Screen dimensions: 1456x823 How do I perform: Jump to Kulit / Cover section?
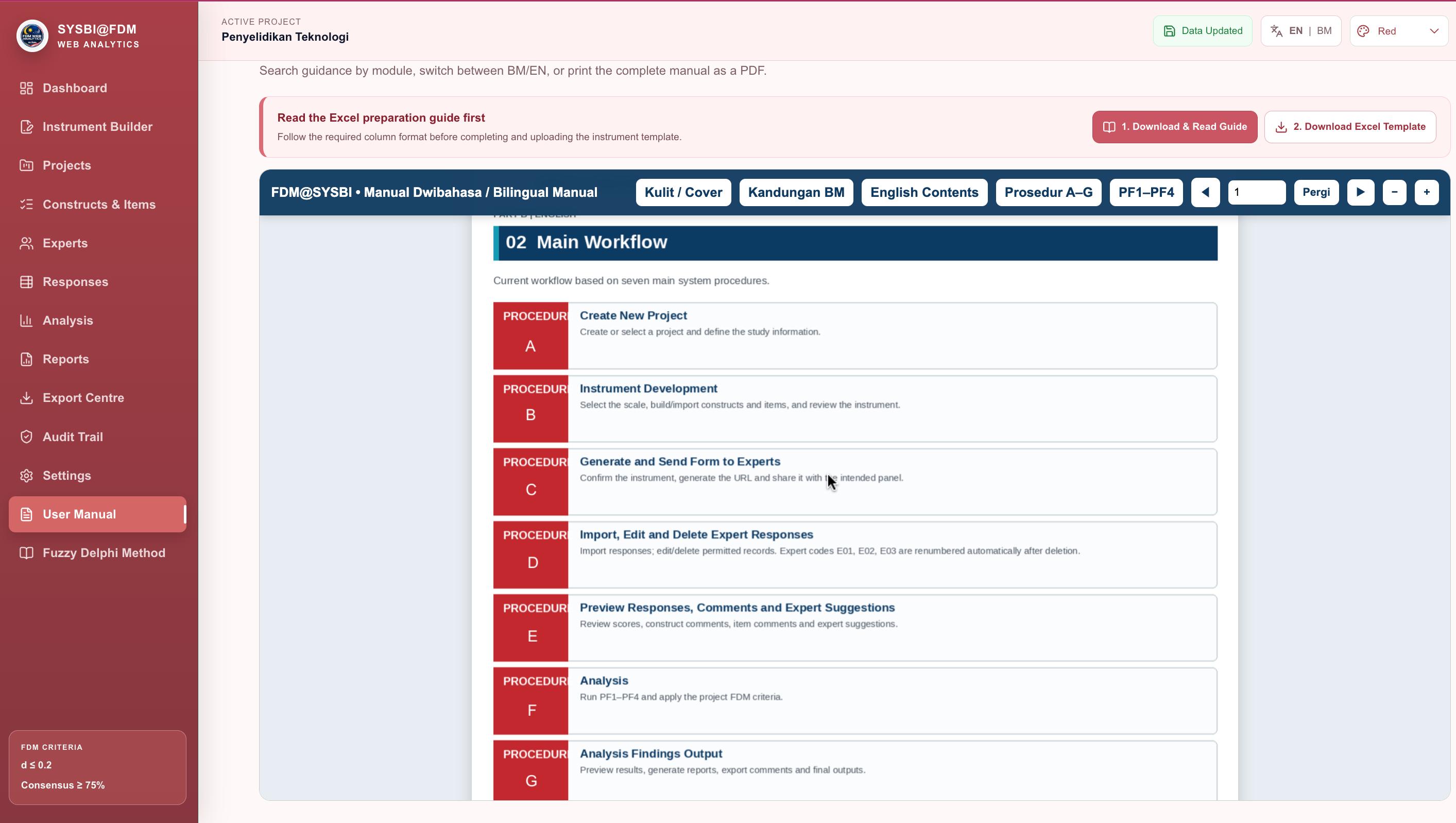(683, 192)
